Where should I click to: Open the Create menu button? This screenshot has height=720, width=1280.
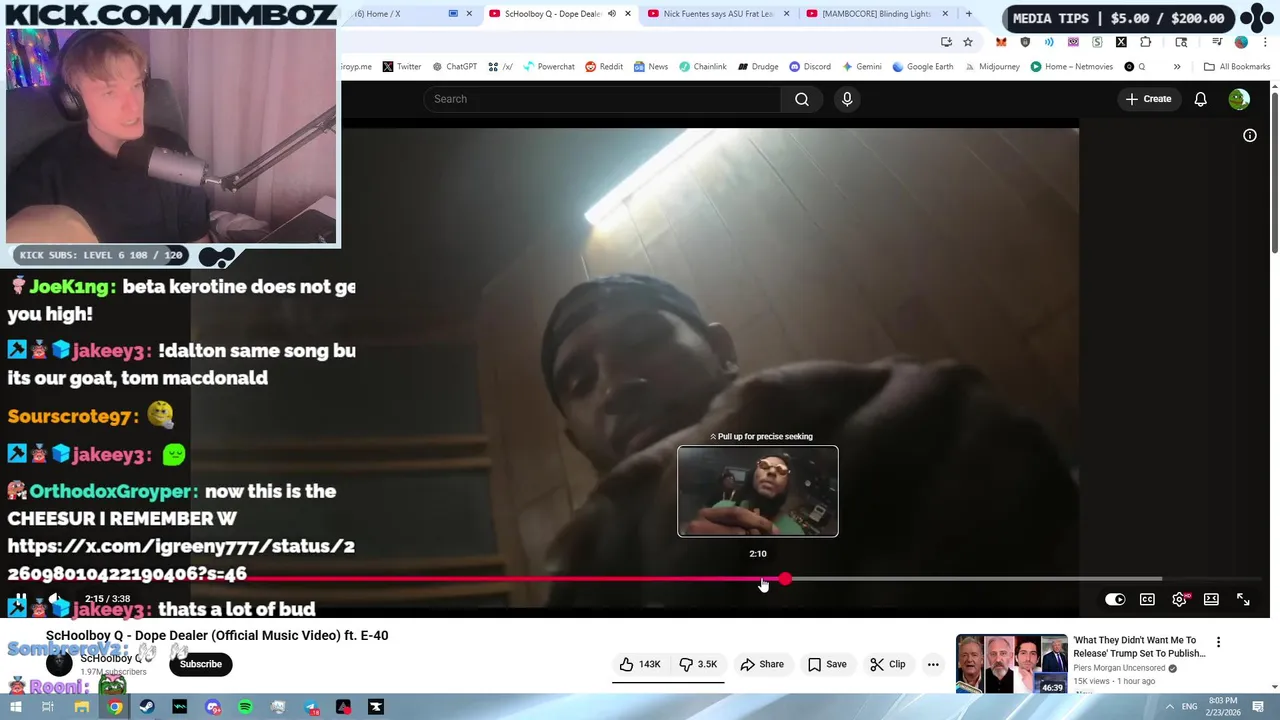pyautogui.click(x=1148, y=99)
